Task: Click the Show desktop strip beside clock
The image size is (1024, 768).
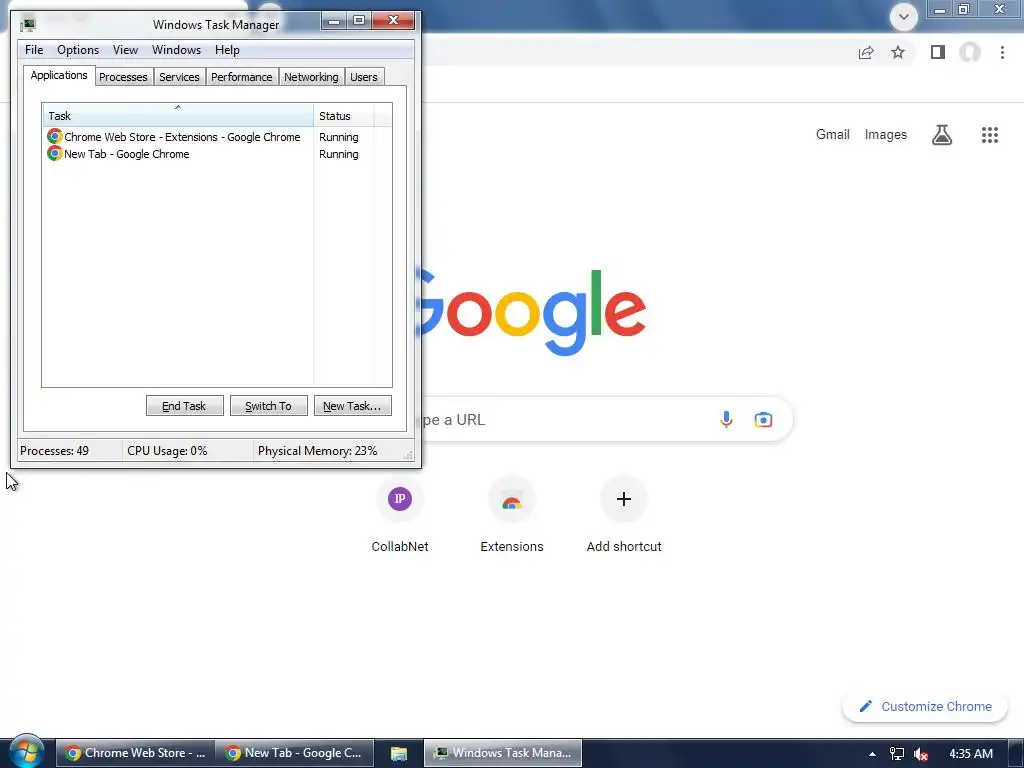Action: tap(1016, 754)
